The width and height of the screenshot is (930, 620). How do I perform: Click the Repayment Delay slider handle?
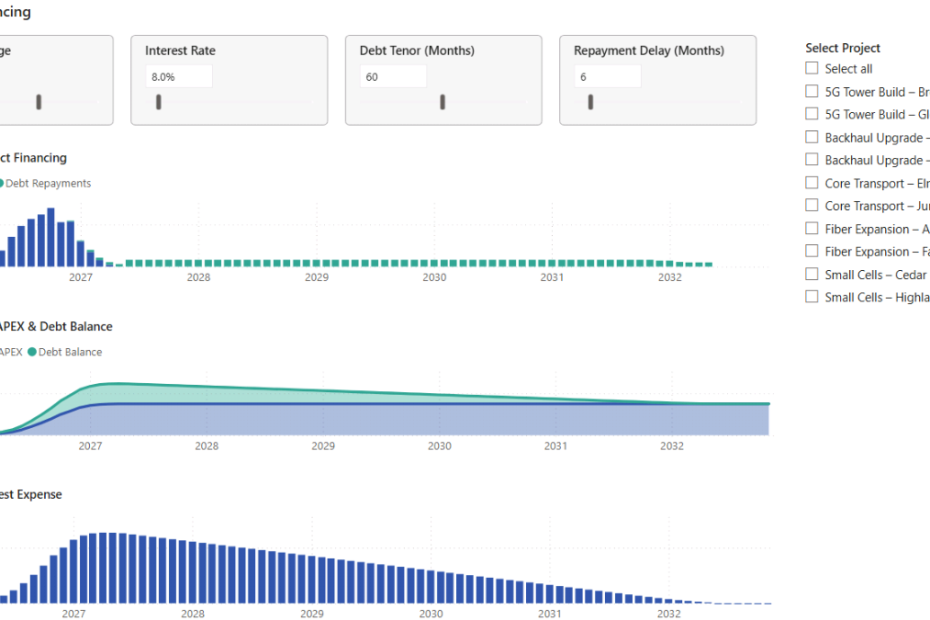click(x=590, y=101)
